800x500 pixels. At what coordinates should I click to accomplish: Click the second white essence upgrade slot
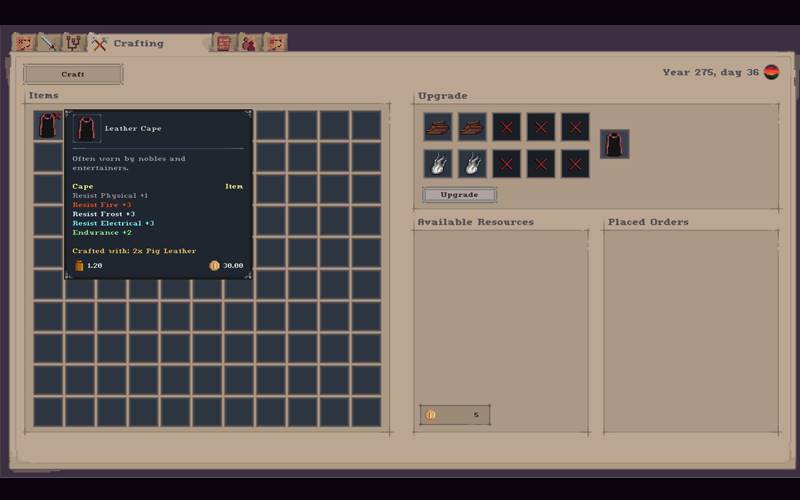click(472, 163)
